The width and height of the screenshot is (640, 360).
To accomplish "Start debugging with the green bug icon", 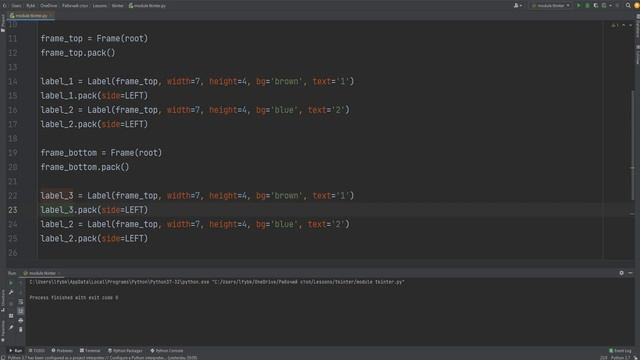I will [587, 6].
